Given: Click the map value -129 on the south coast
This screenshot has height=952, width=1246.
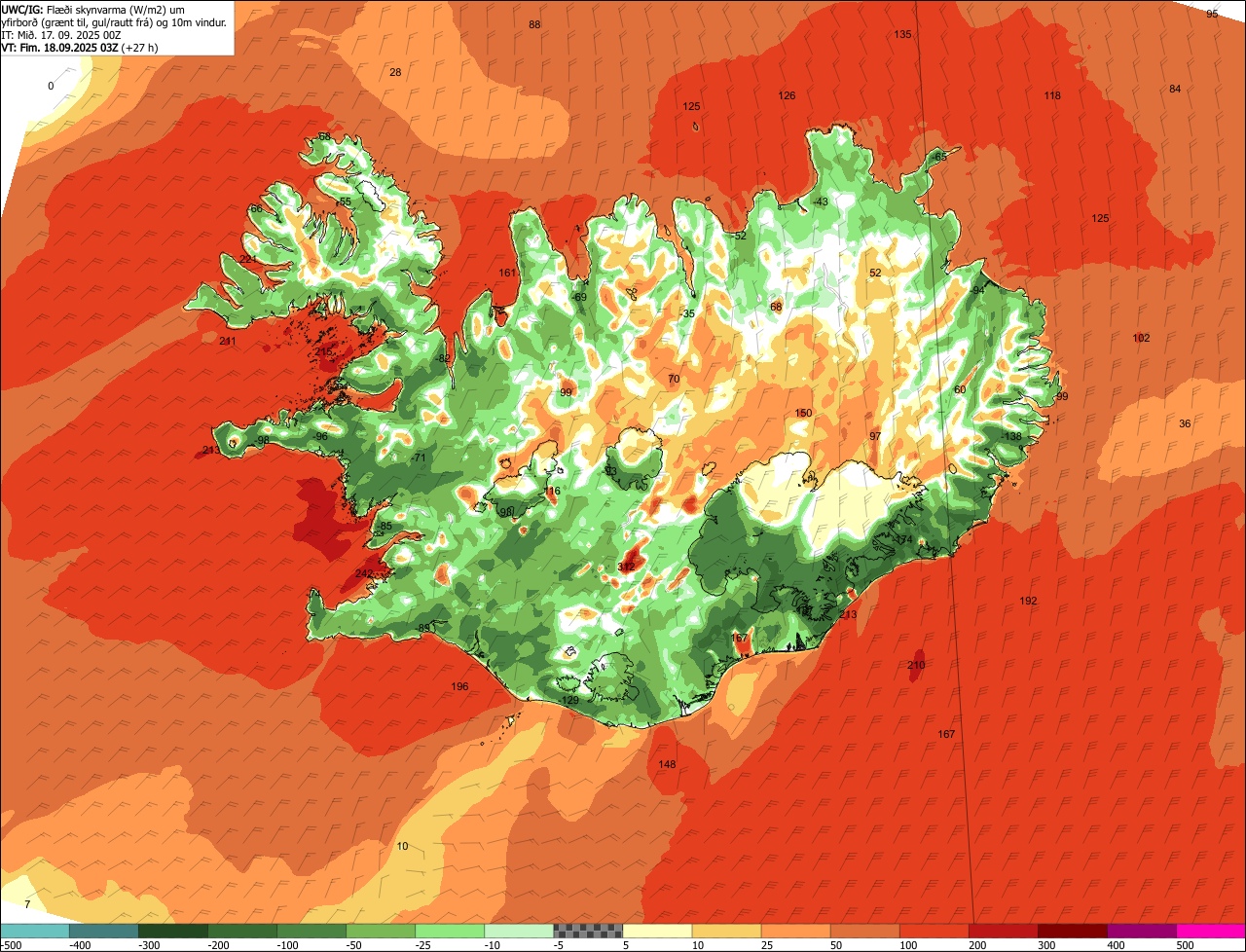Looking at the screenshot, I should click(x=569, y=700).
